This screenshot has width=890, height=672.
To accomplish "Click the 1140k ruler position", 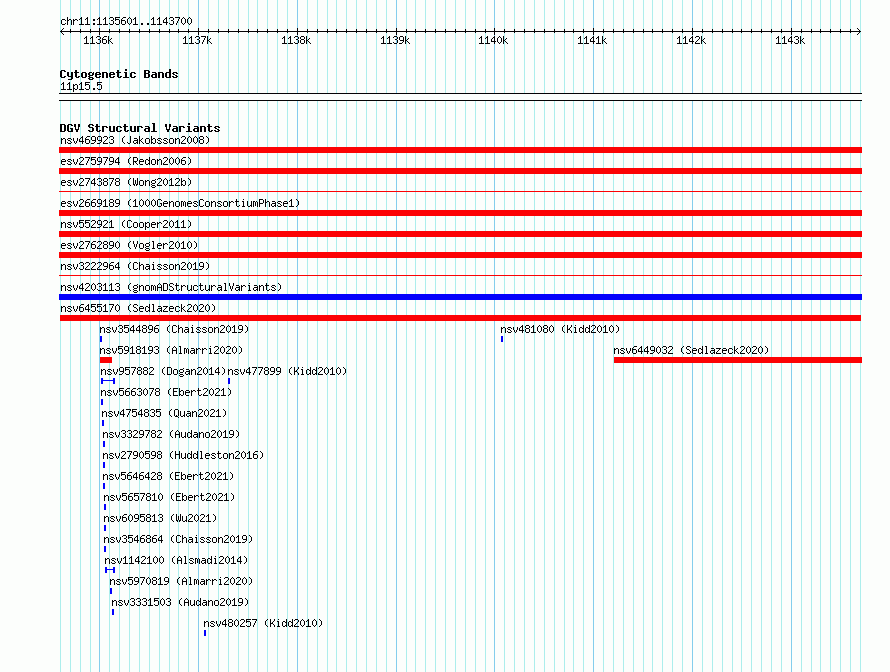I will click(493, 40).
